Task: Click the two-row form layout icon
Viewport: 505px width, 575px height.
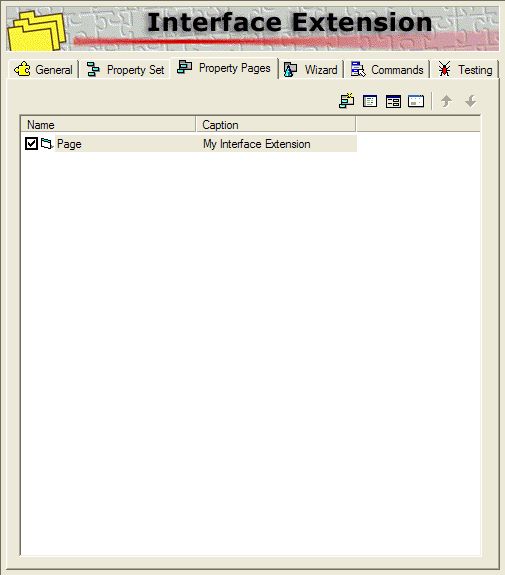Action: pyautogui.click(x=393, y=101)
